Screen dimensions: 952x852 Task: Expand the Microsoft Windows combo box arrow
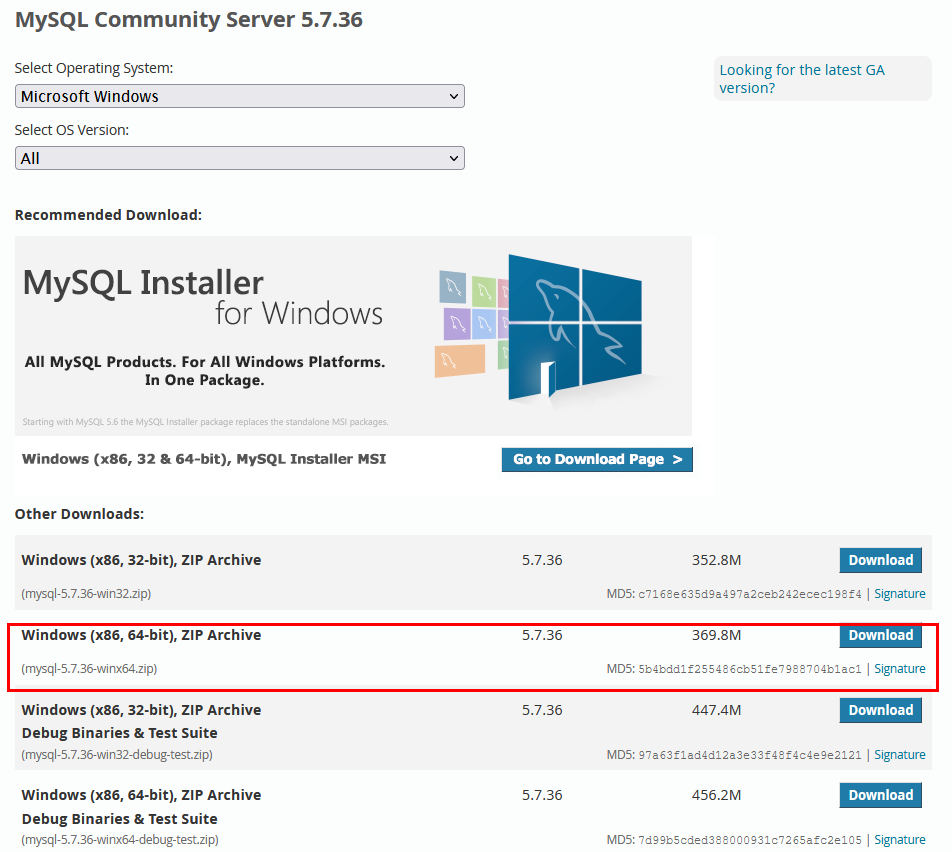pyautogui.click(x=455, y=96)
